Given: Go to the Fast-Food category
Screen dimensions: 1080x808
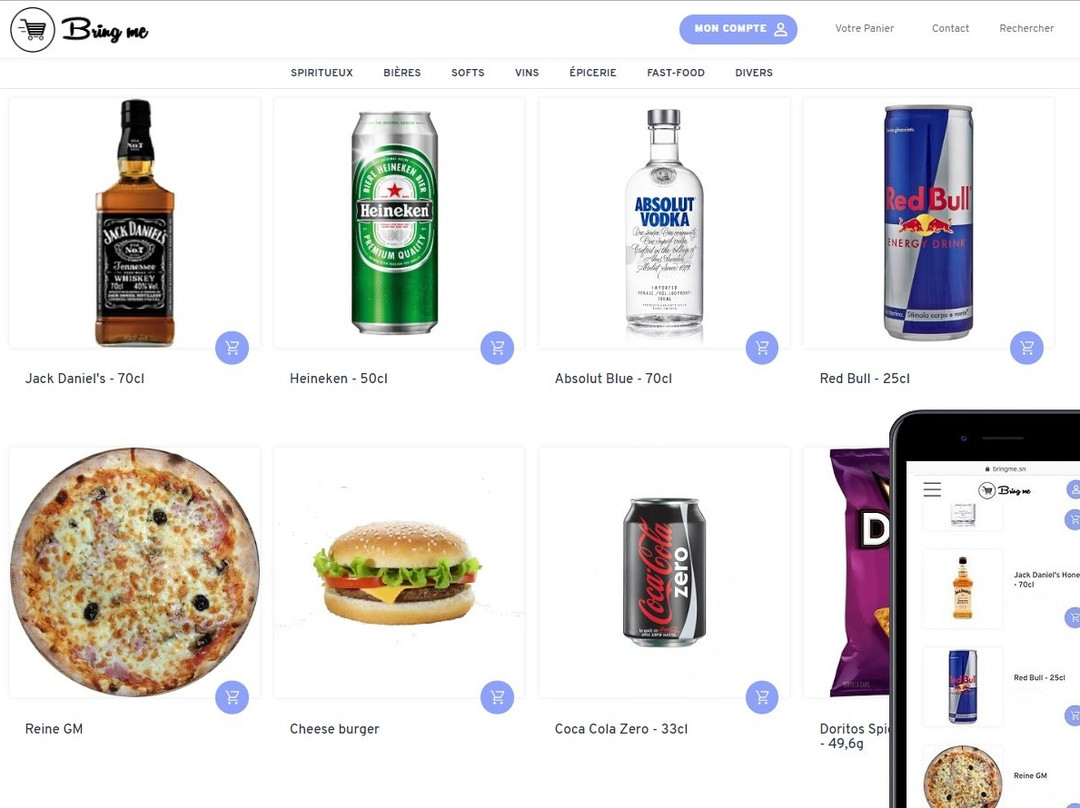Looking at the screenshot, I should (676, 72).
